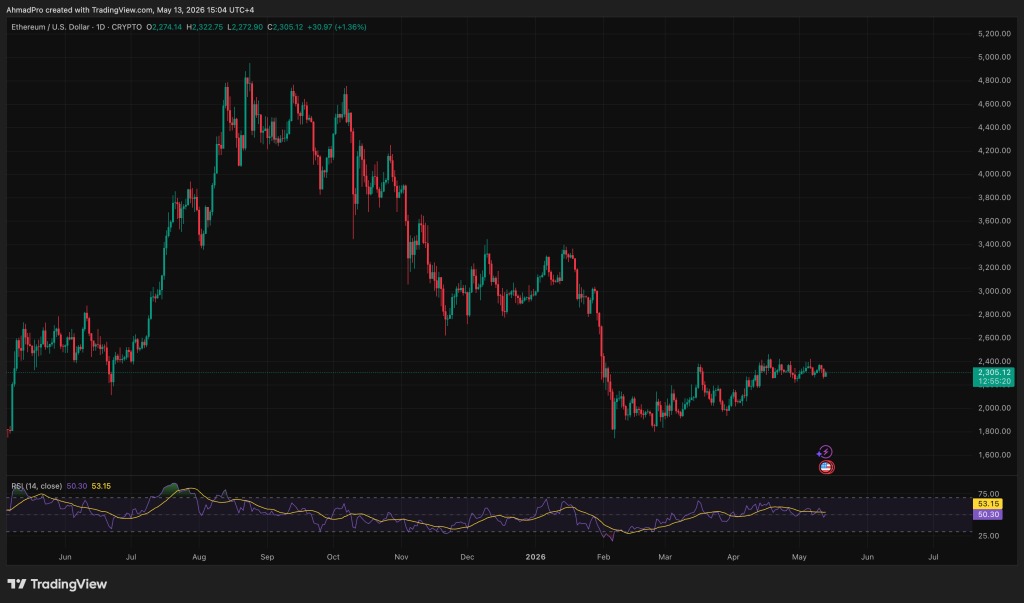The height and width of the screenshot is (603, 1024).
Task: Click the 2,600.00 price axis label
Action: [x=994, y=338]
